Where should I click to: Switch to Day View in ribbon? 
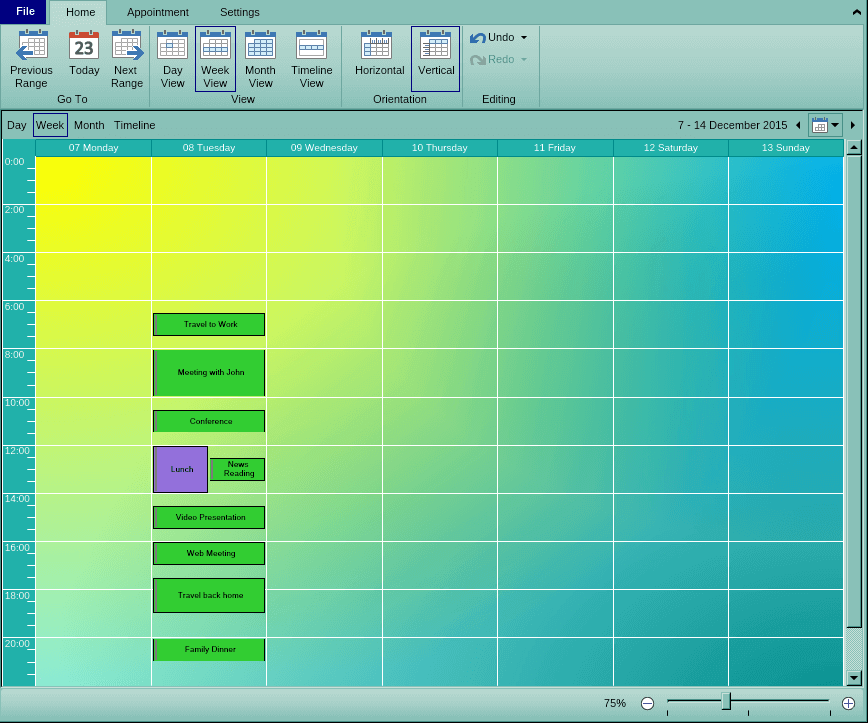point(172,46)
